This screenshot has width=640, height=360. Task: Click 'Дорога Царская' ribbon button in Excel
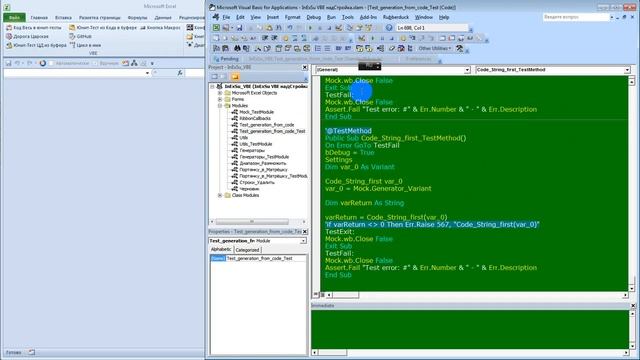27,36
